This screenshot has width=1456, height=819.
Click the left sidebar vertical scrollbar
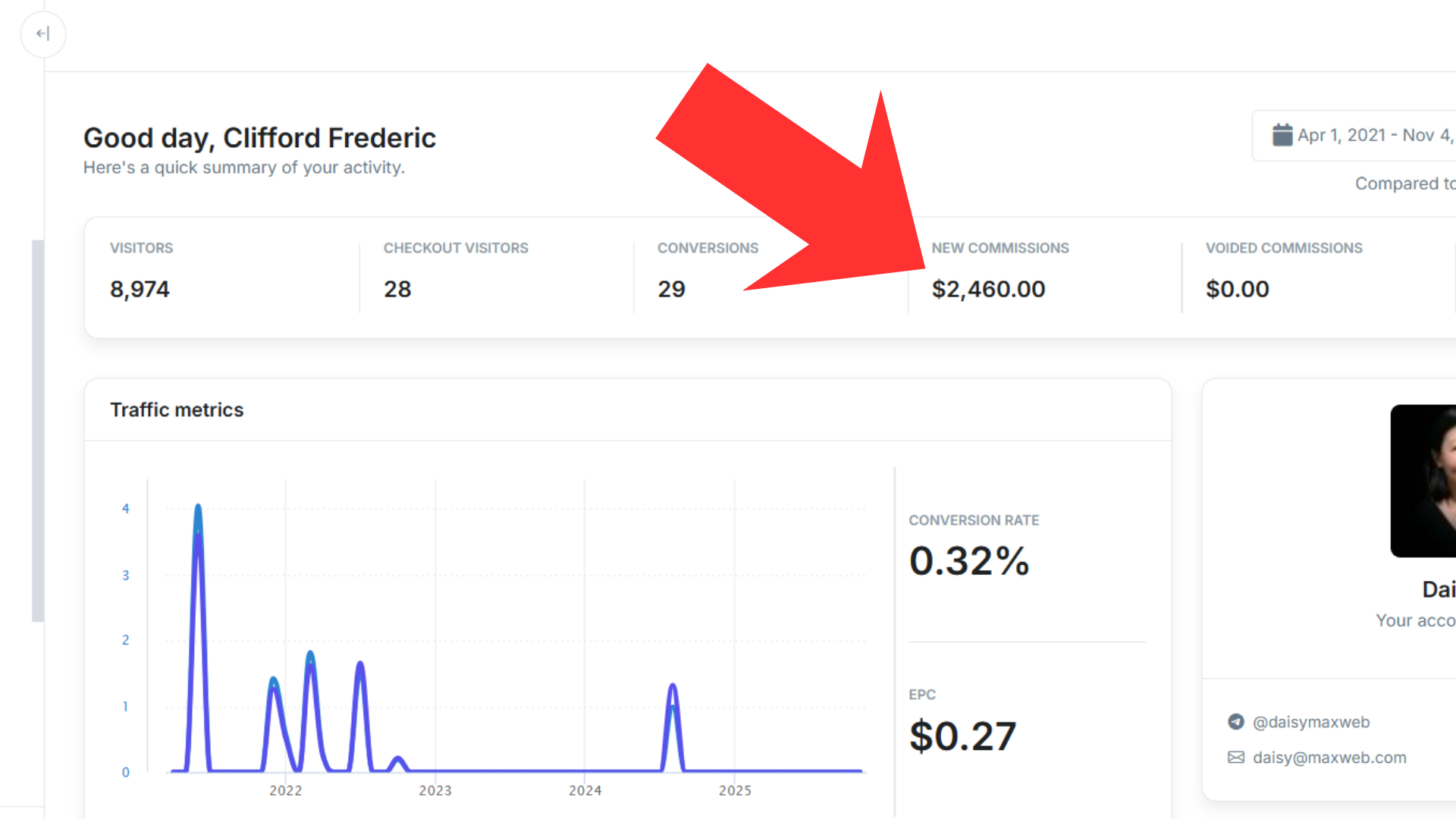click(37, 430)
